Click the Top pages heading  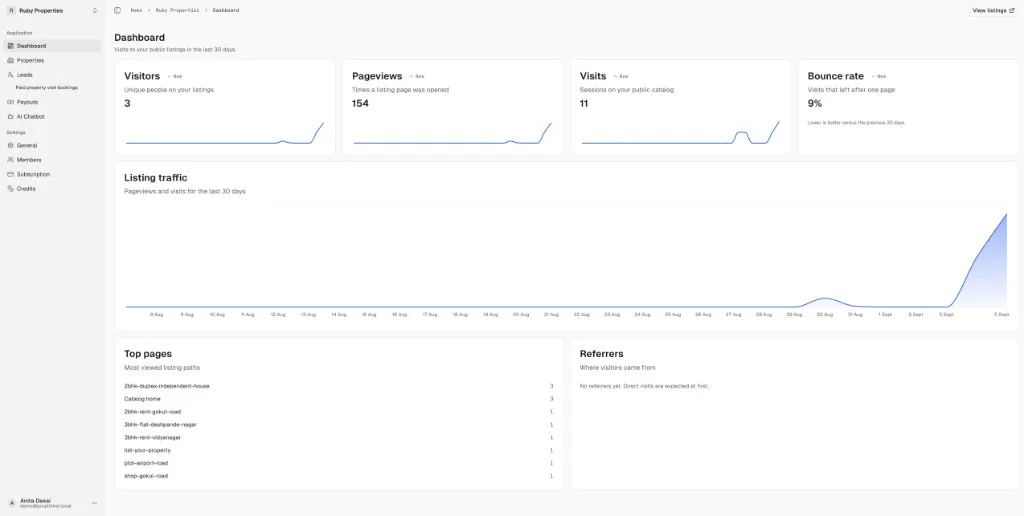click(148, 353)
